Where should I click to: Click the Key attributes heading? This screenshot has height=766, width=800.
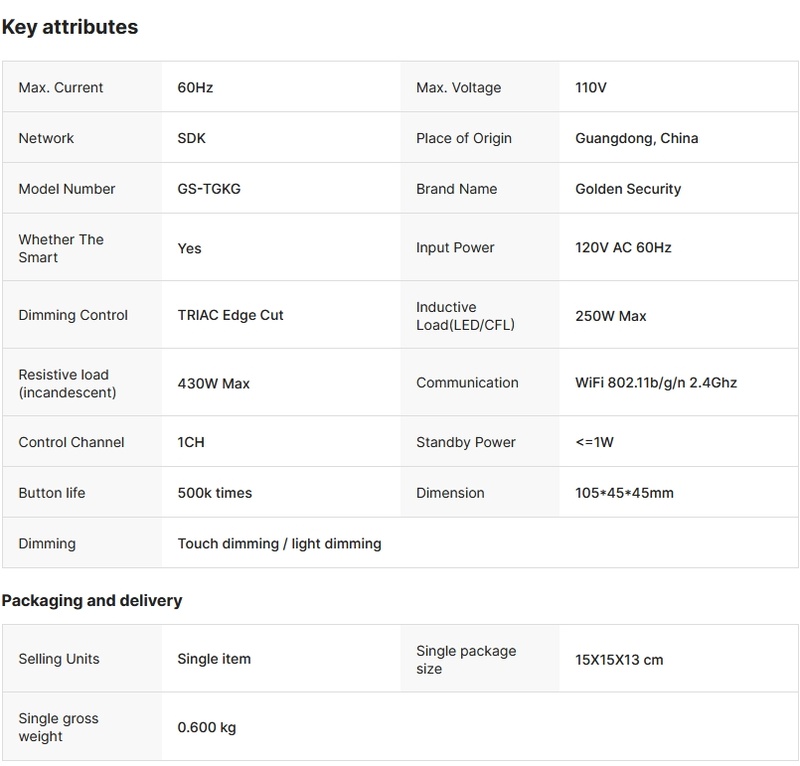point(70,27)
